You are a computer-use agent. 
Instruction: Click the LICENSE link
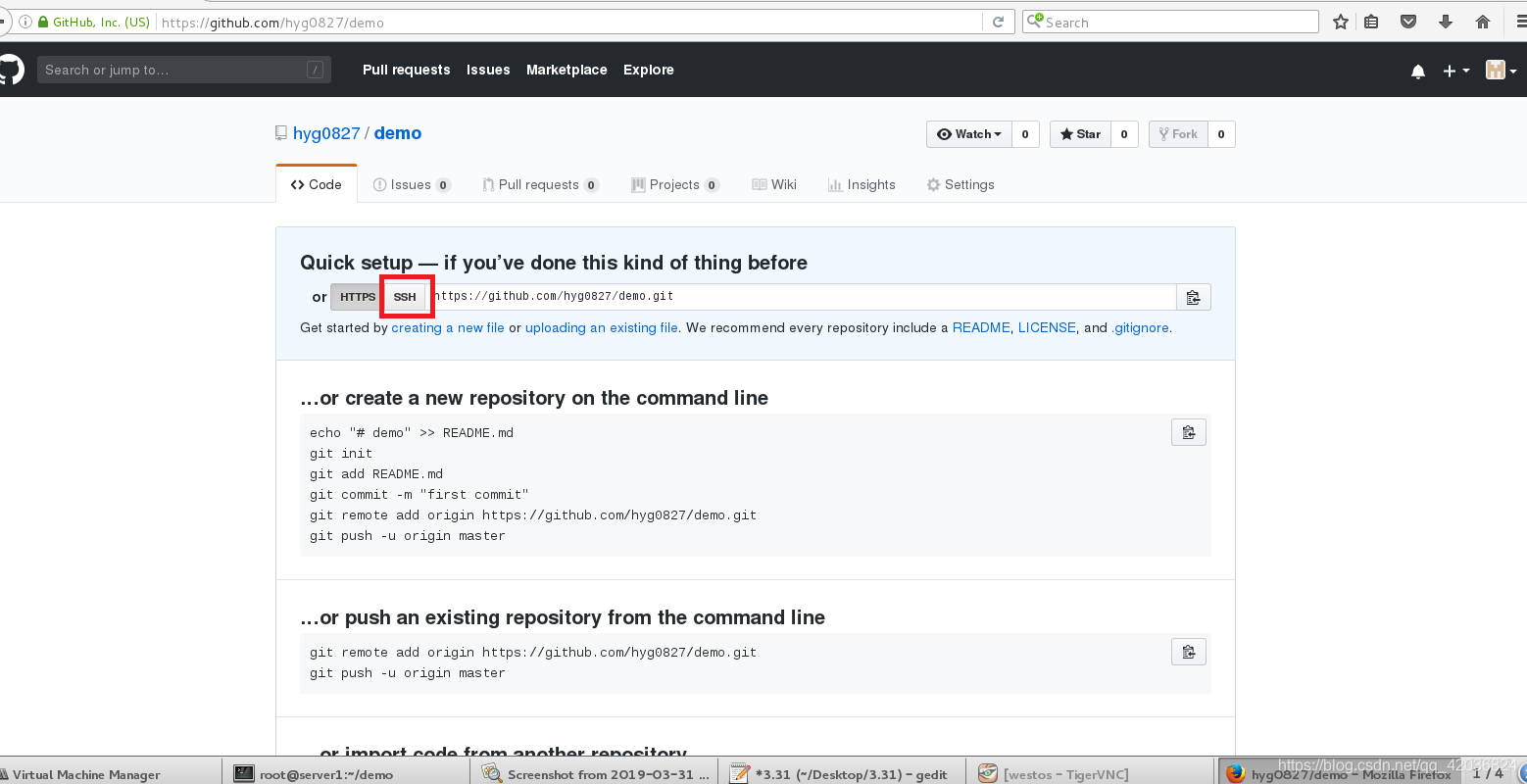(1047, 327)
